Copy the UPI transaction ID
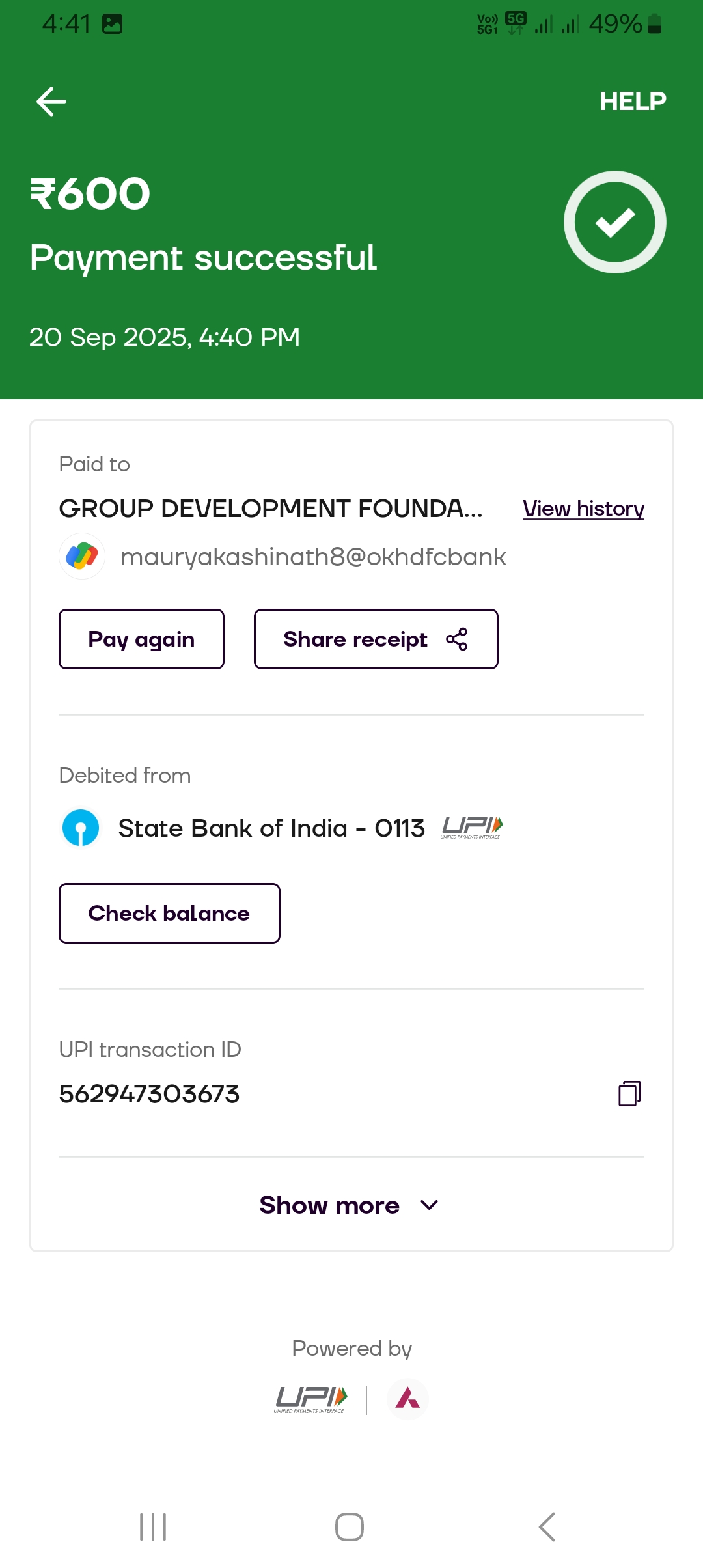 pyautogui.click(x=629, y=1094)
